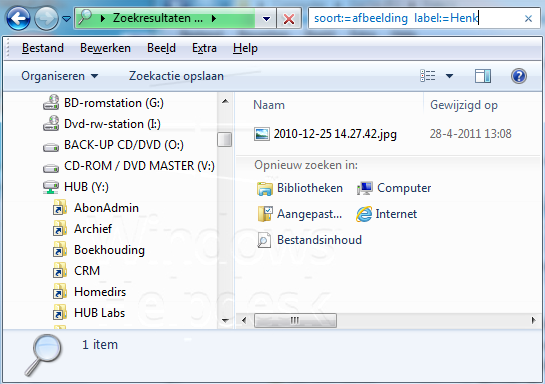
Task: Sort by the Naam column header
Action: (x=269, y=105)
